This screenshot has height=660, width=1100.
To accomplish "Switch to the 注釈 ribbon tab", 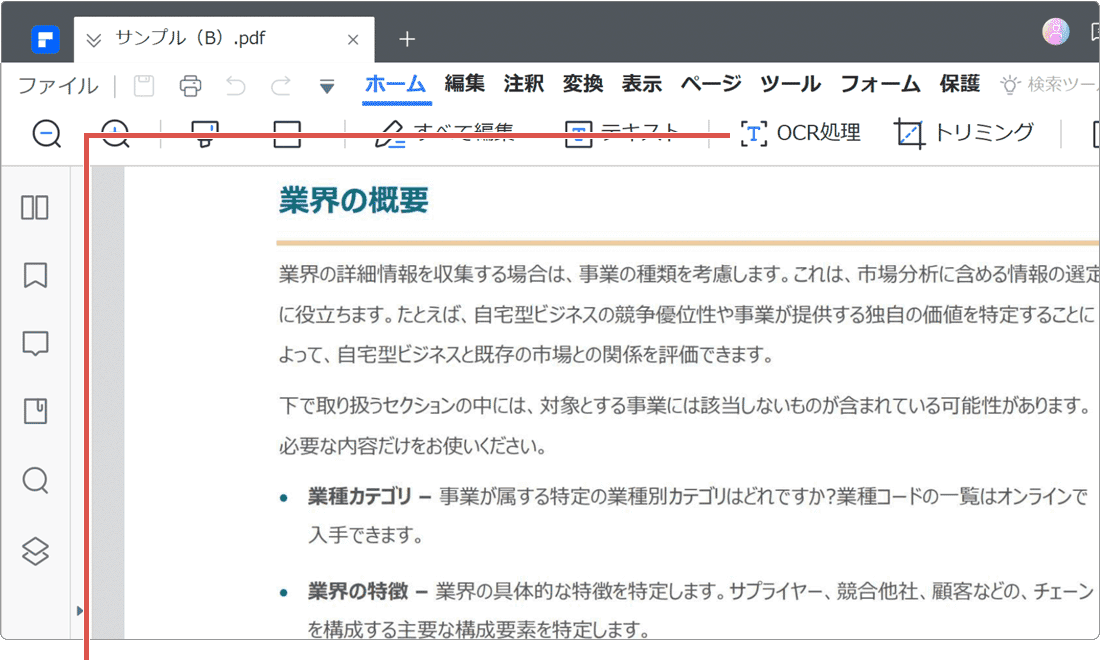I will pyautogui.click(x=523, y=84).
